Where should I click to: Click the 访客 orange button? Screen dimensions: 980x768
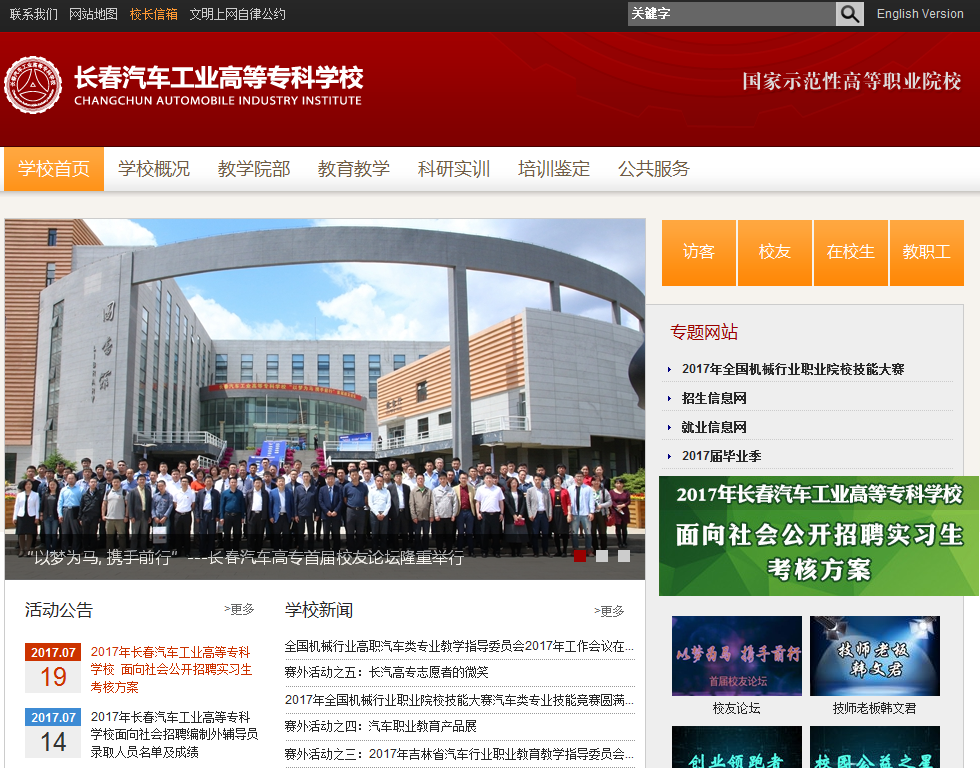point(699,252)
